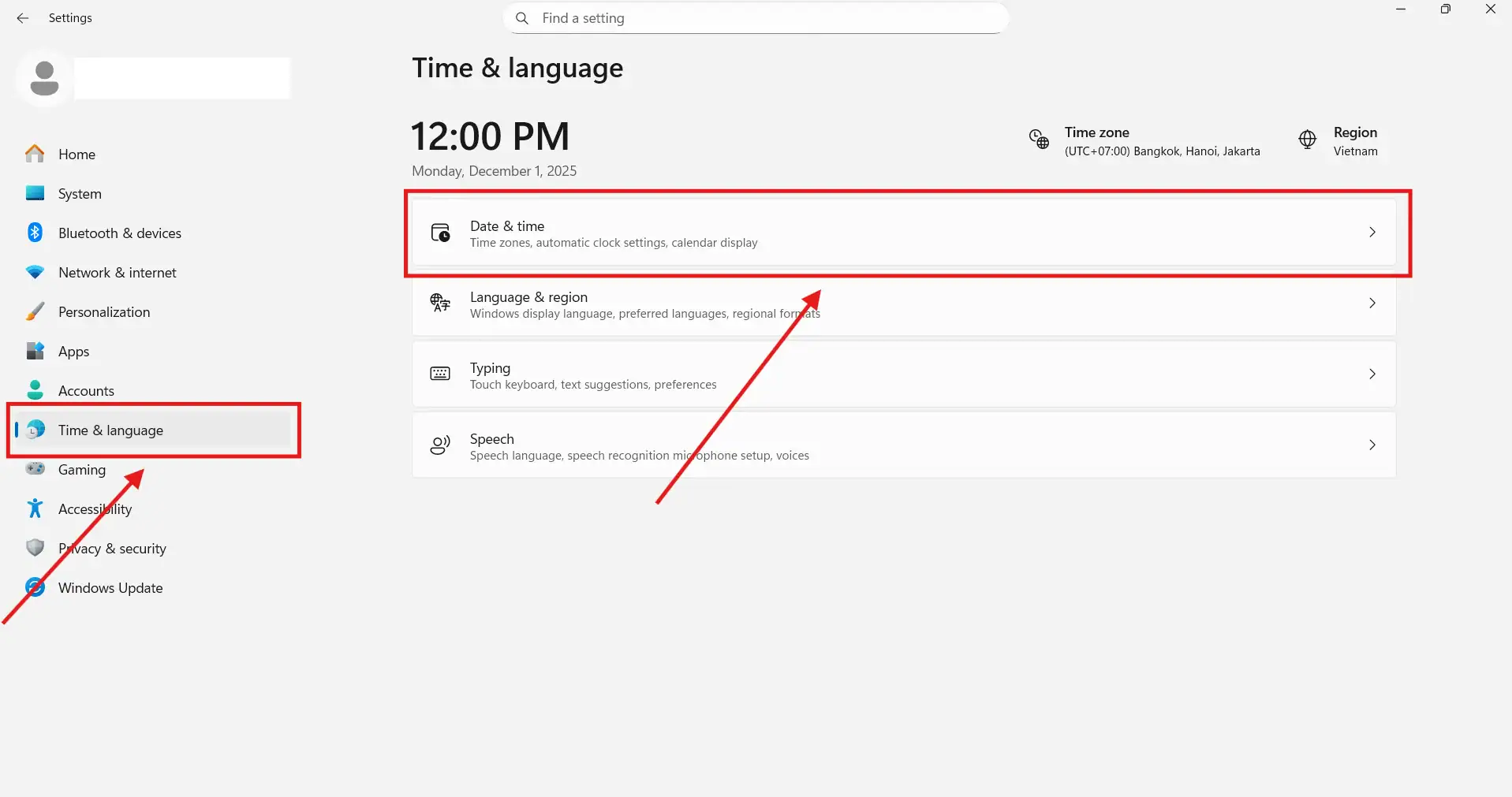This screenshot has width=1512, height=797.
Task: Click the user profile avatar icon
Action: coord(44,78)
